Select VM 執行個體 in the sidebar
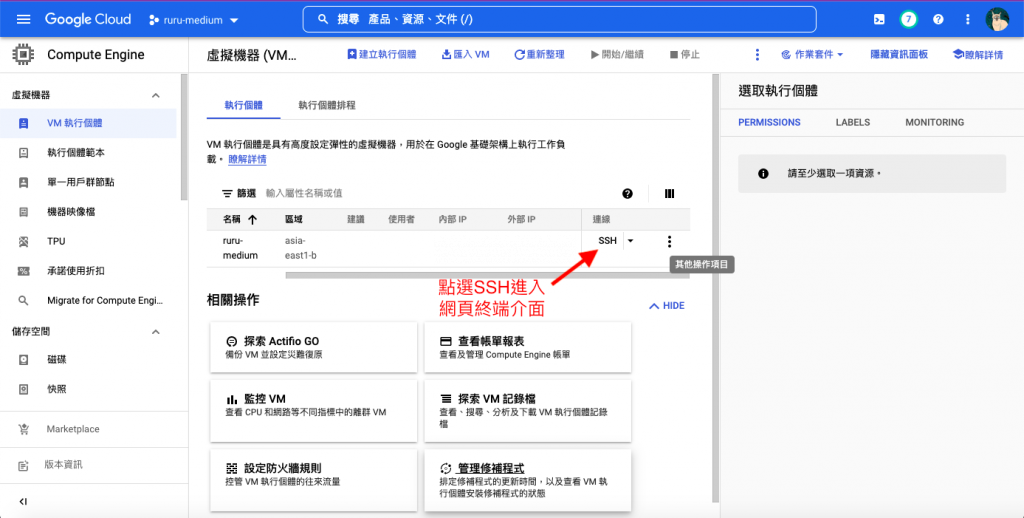The width and height of the screenshot is (1024, 518). click(88, 123)
